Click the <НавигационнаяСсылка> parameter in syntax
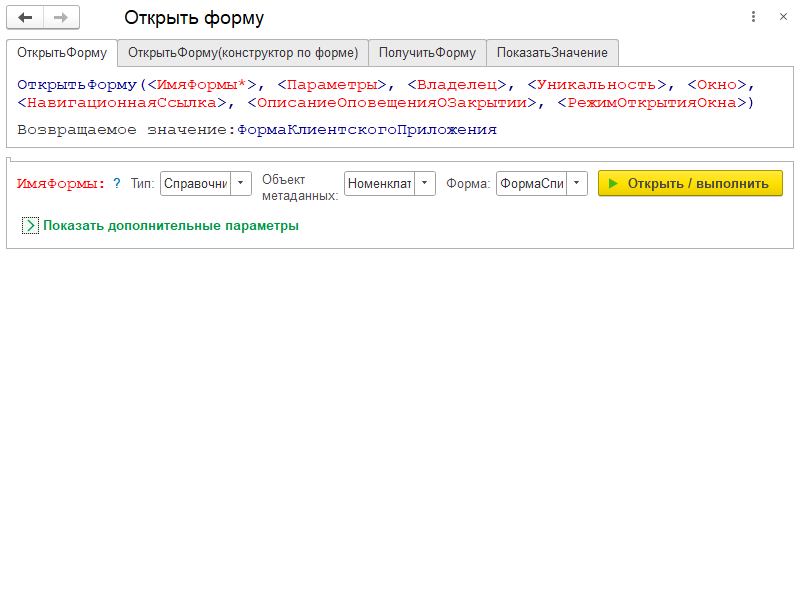Viewport: 800px width, 600px height. tap(122, 103)
